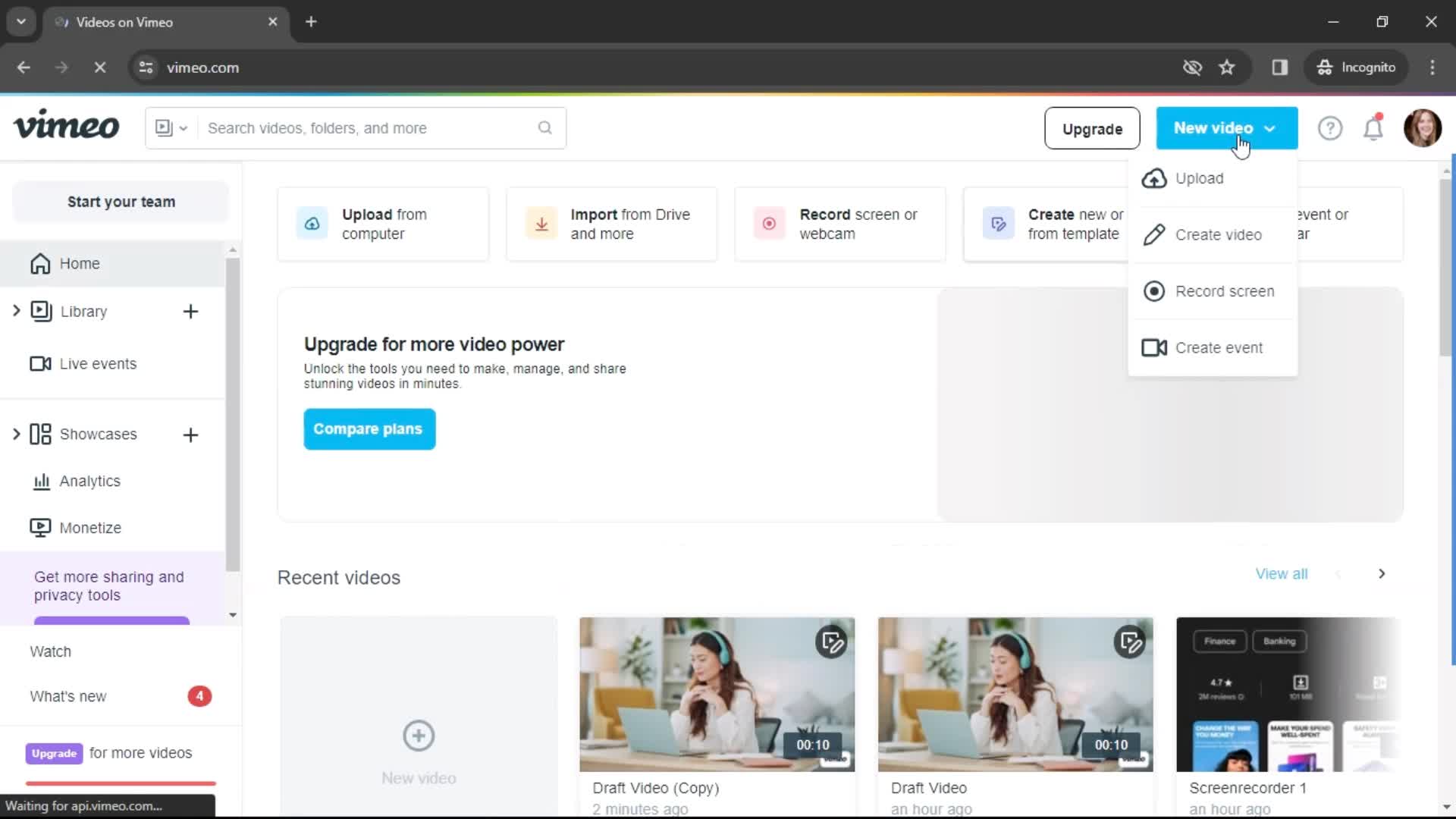This screenshot has width=1456, height=819.
Task: Click the New video placeholder plus icon
Action: [x=419, y=736]
